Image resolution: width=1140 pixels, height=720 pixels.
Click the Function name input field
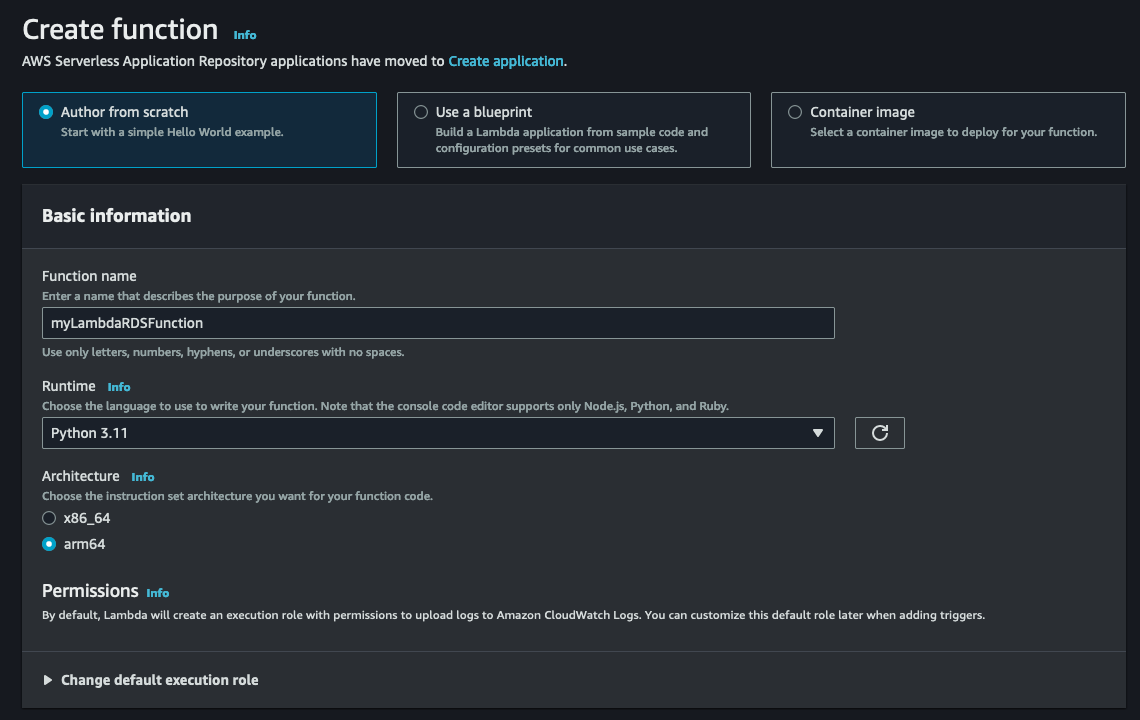coord(438,322)
